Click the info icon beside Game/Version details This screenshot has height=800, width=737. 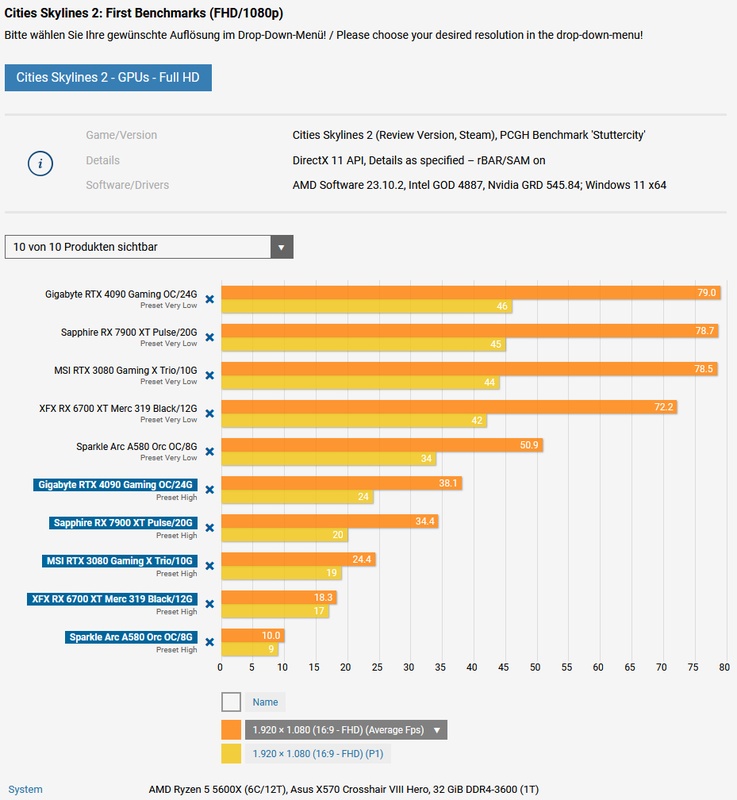tap(40, 161)
